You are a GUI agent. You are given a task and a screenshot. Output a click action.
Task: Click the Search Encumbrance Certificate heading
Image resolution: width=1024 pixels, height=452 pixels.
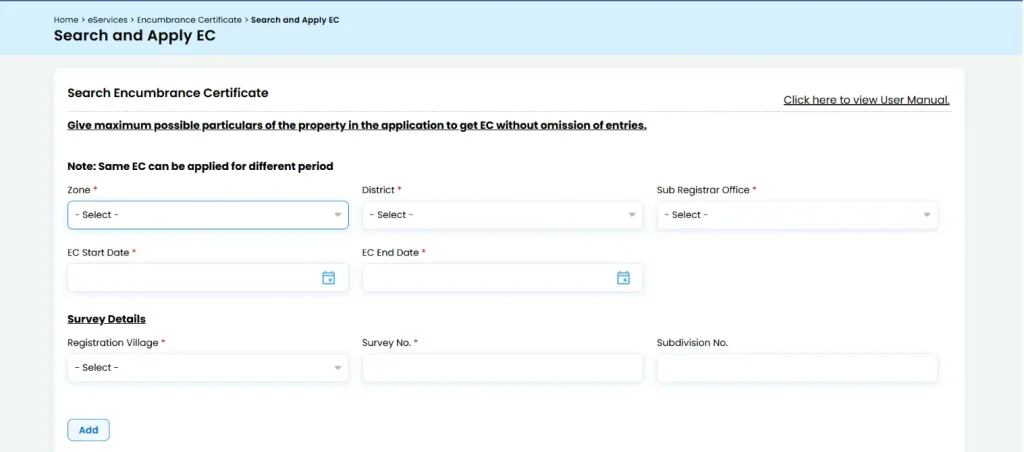coord(168,93)
